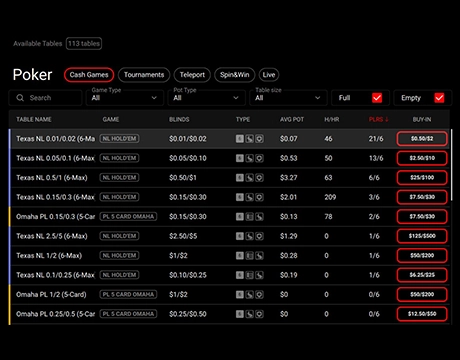The height and width of the screenshot is (360, 460).
Task: Click the $0.10/$0.25 blinds value
Action: pos(188,275)
